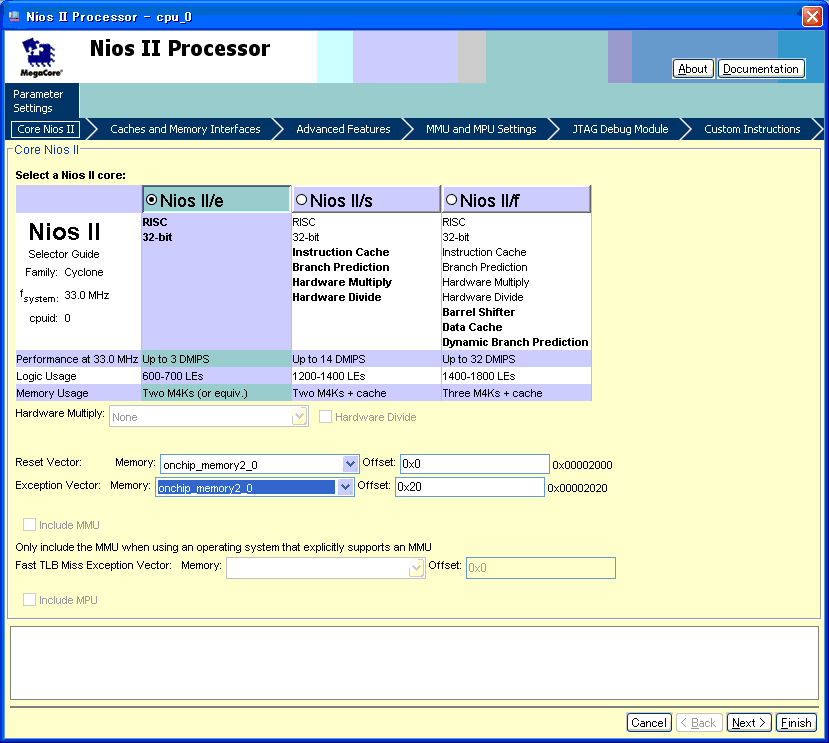
Task: Switch to Core Nios II tab
Action: [x=45, y=129]
